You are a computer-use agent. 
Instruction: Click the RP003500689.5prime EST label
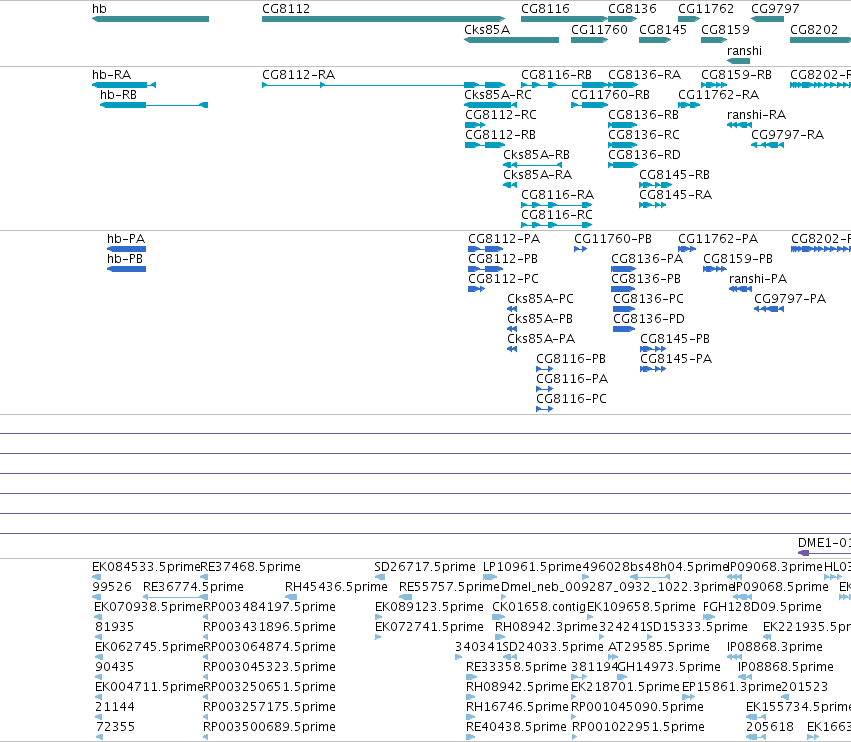[269, 727]
